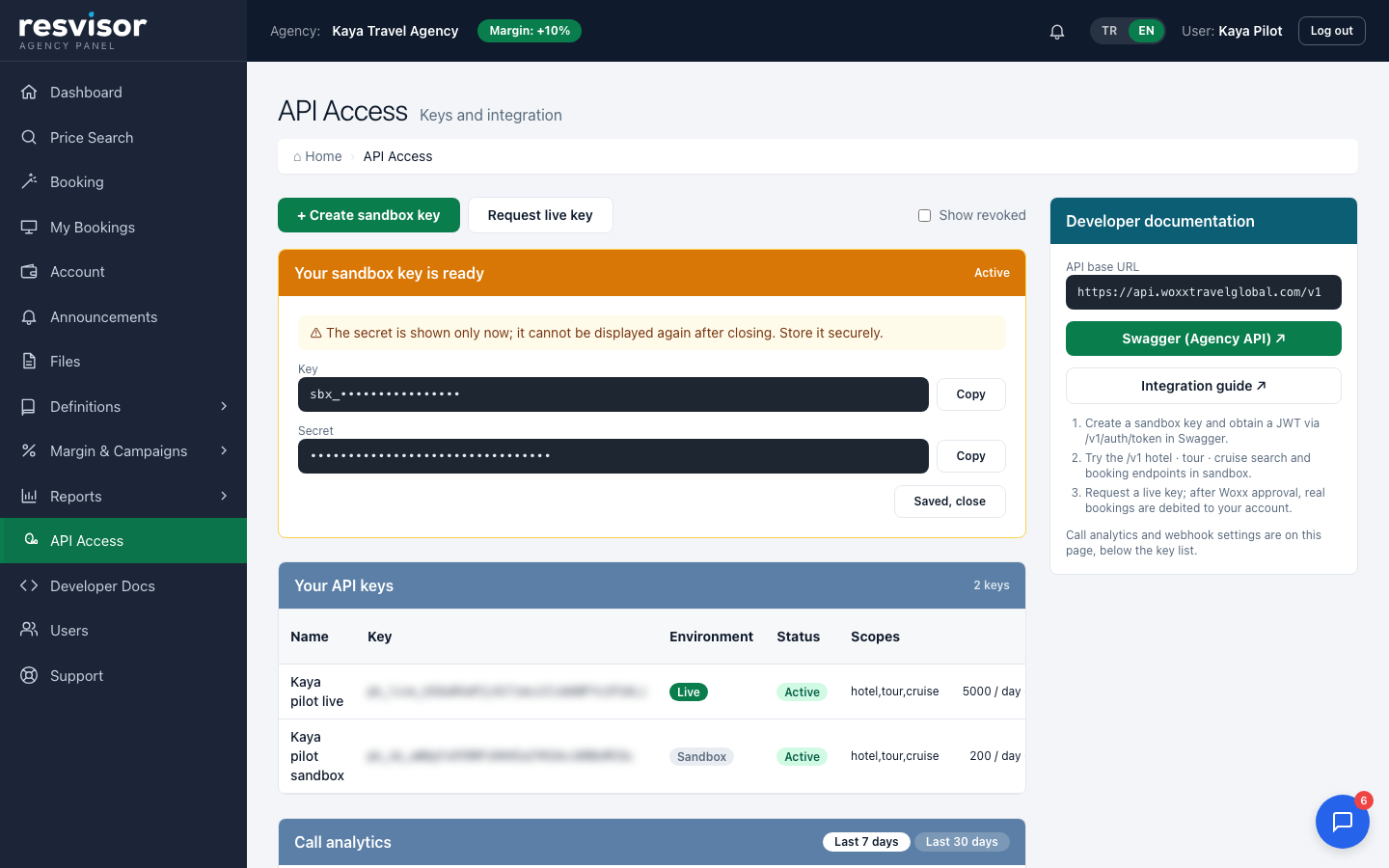
Task: Open the chat support bubble
Action: point(1343,822)
